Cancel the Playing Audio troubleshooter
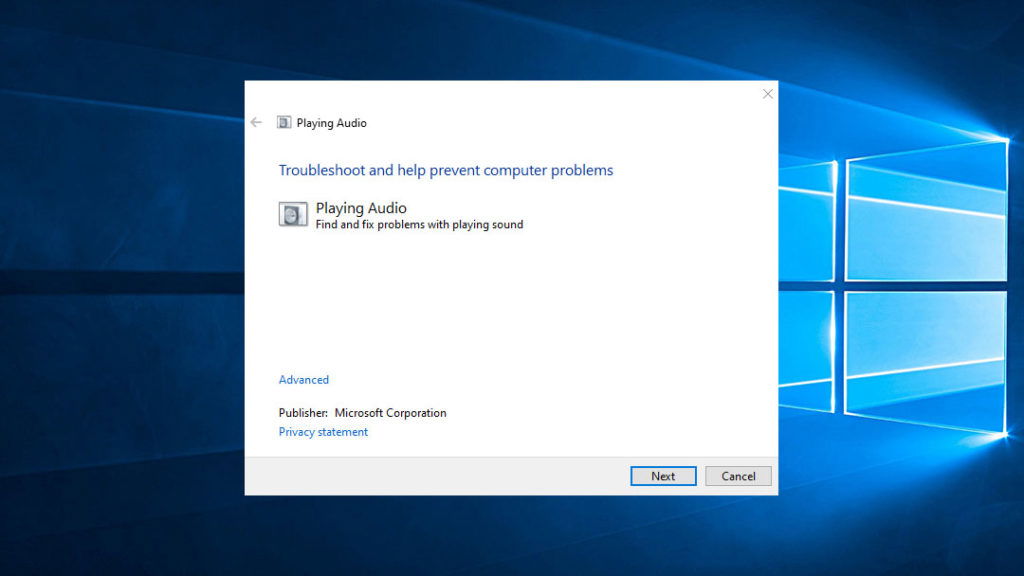Screen dimensions: 1024x576 (738, 476)
